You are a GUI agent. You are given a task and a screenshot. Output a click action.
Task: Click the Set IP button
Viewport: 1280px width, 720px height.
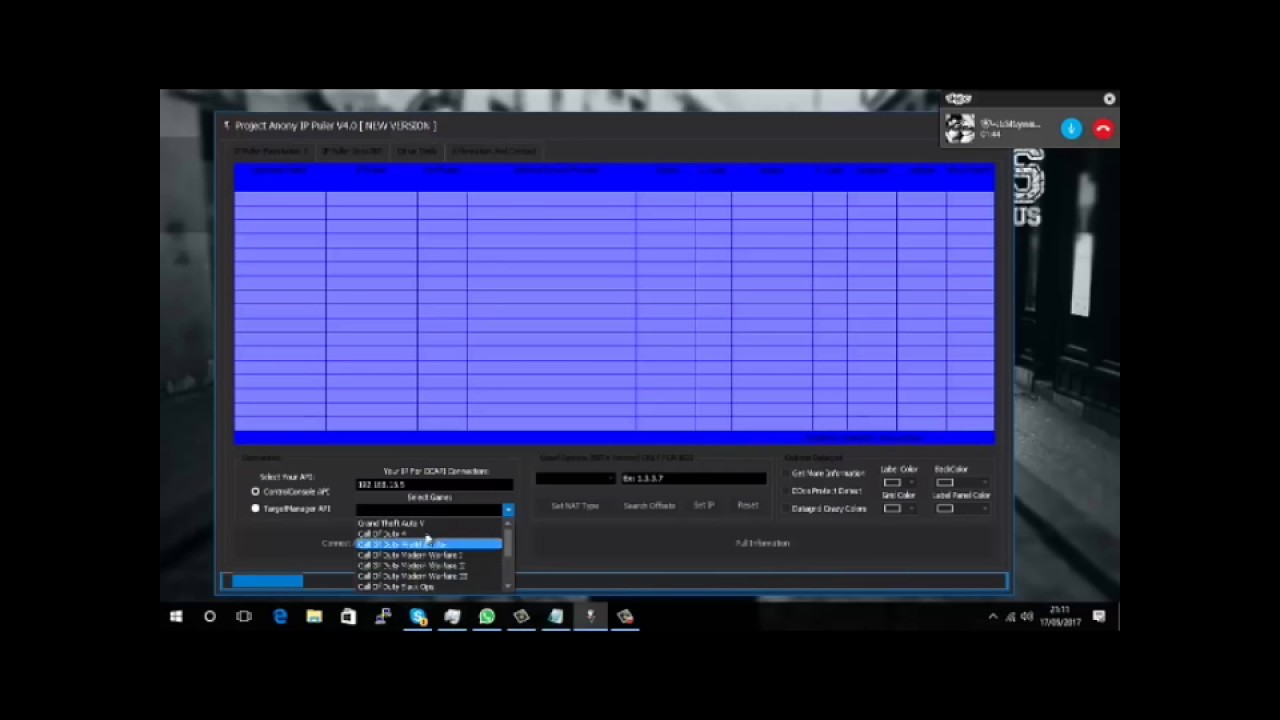[x=704, y=506]
